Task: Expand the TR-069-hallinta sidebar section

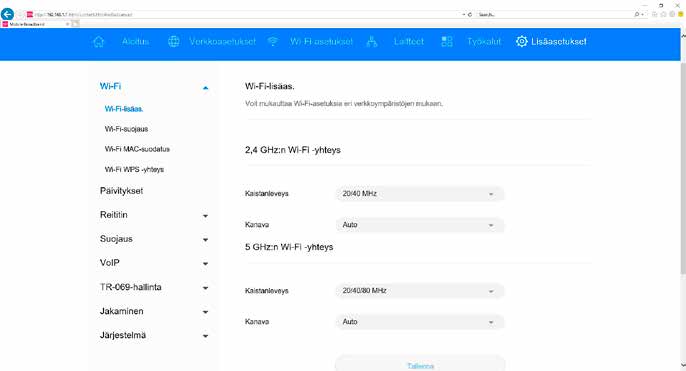Action: pyautogui.click(x=205, y=288)
